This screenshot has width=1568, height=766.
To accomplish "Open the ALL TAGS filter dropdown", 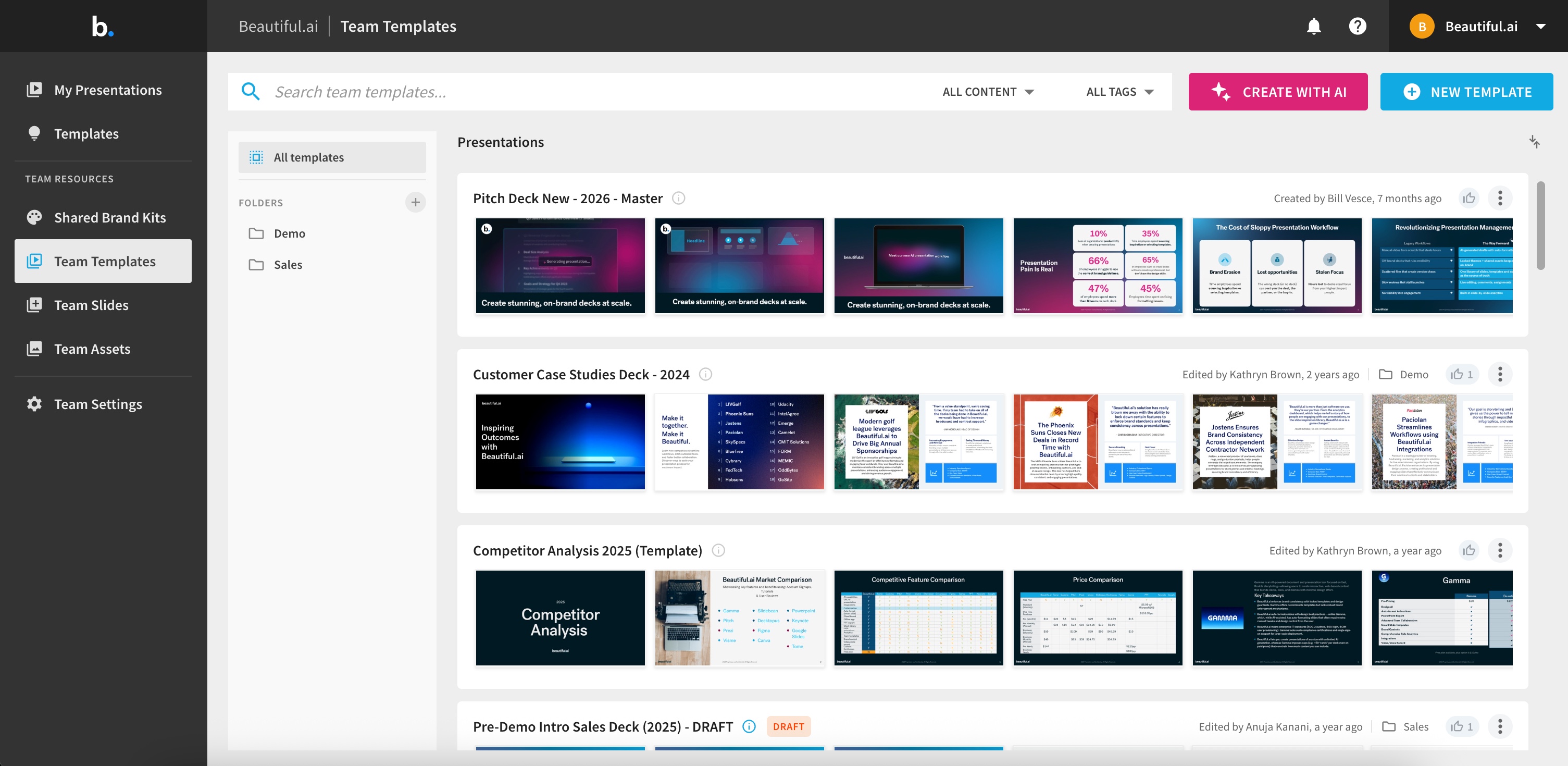I will 1120,92.
